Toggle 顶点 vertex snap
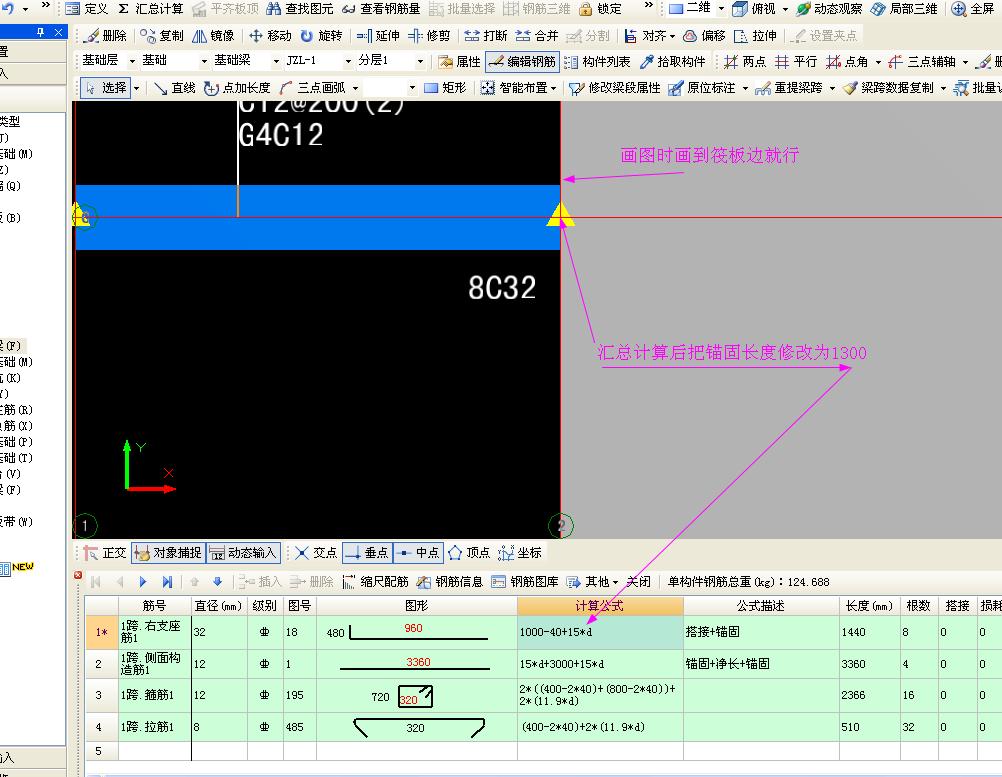1002x777 pixels. coord(468,553)
